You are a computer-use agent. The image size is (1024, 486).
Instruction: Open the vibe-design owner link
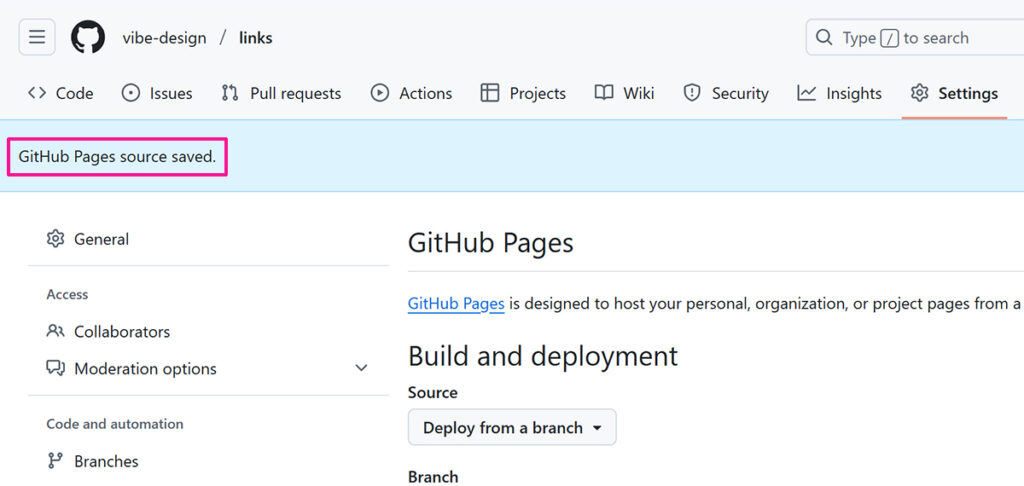164,38
